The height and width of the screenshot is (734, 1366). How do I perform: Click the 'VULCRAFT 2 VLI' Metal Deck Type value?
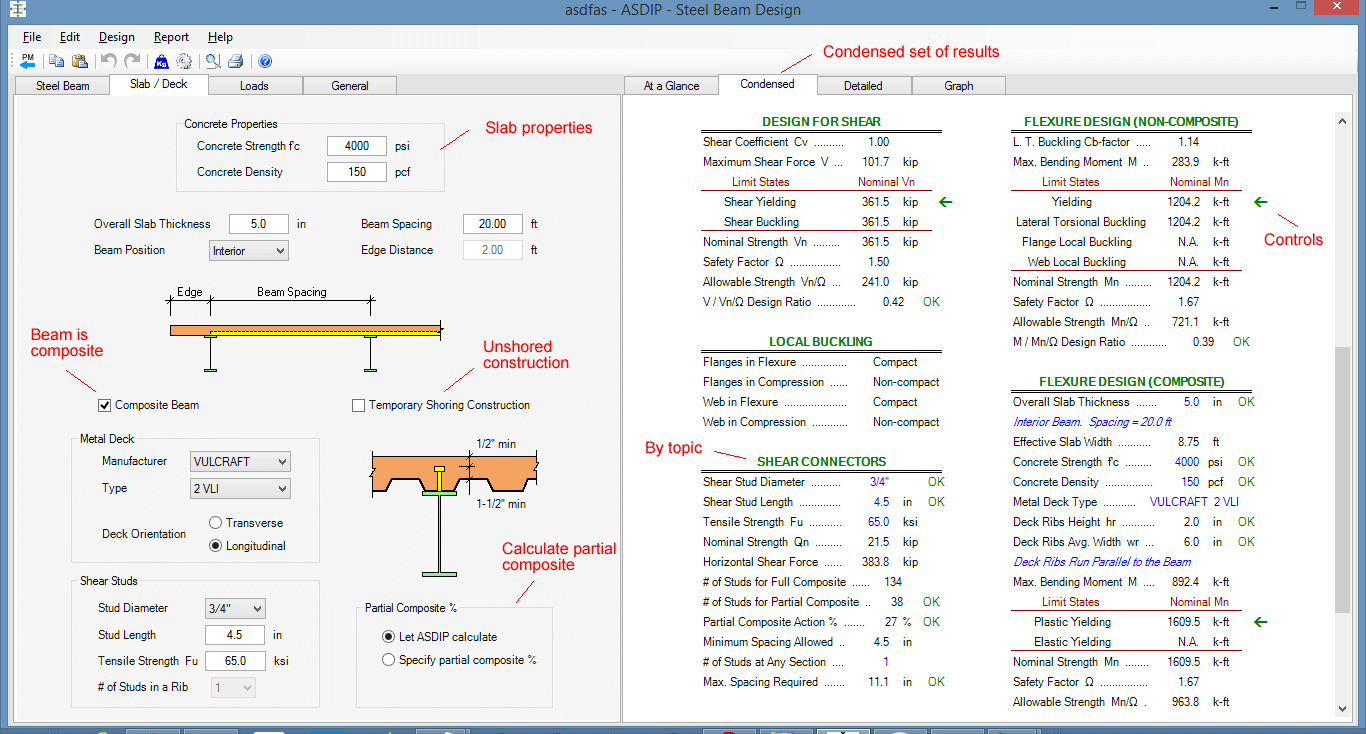[x=1194, y=502]
